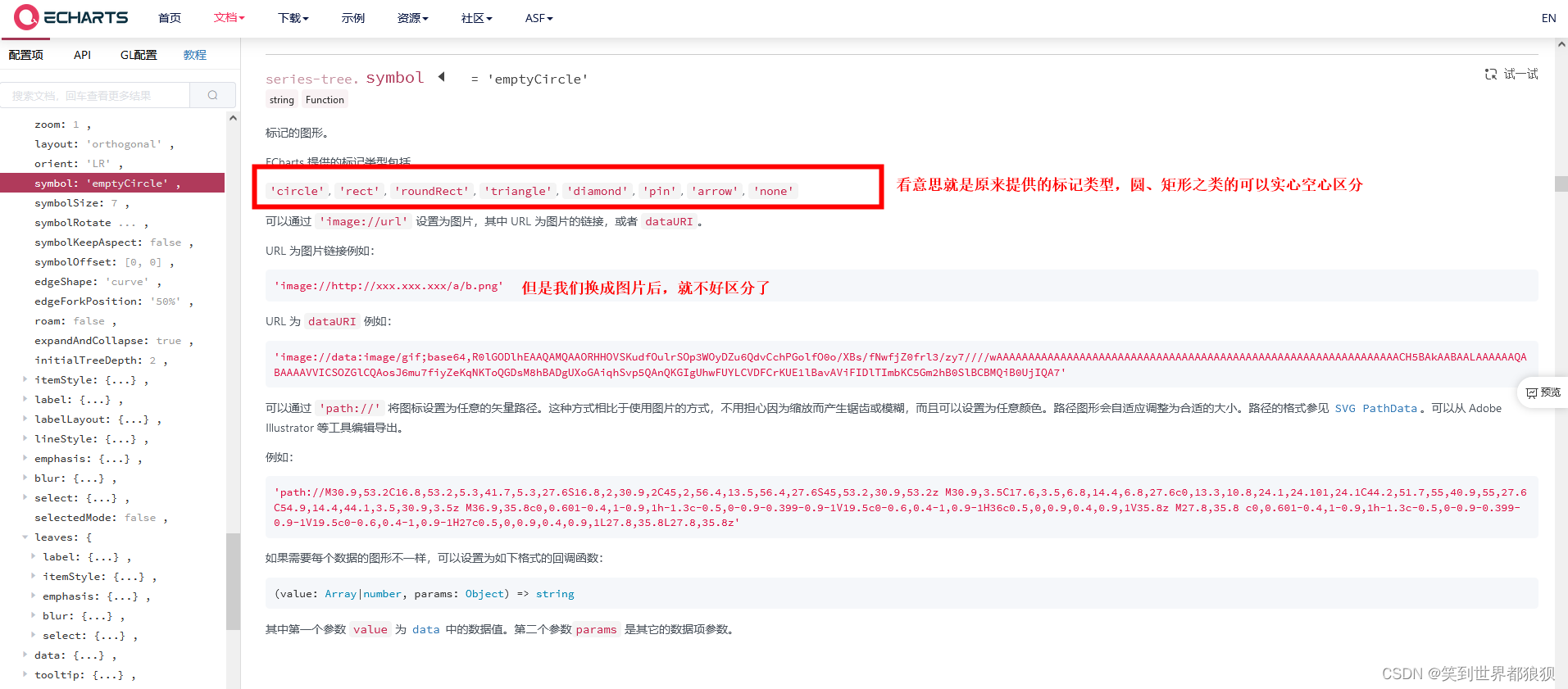
Task: Switch to the GL配置 tab
Action: pos(139,55)
